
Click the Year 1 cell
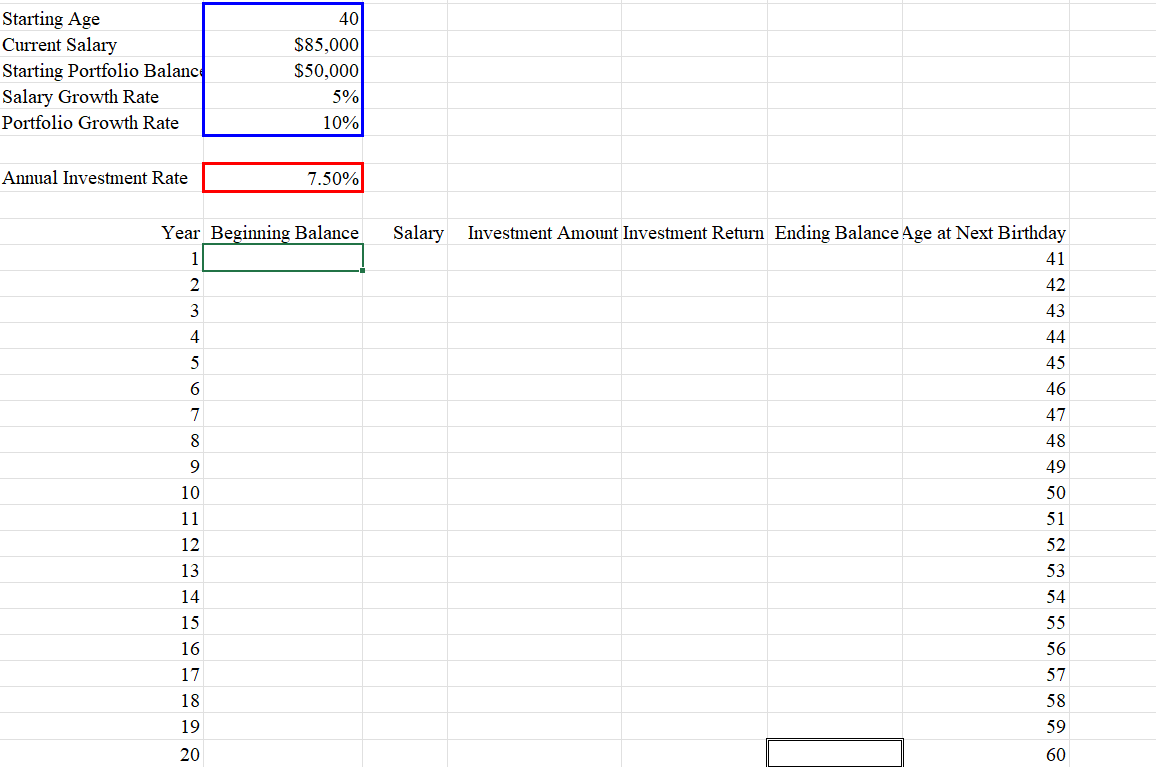(181, 258)
